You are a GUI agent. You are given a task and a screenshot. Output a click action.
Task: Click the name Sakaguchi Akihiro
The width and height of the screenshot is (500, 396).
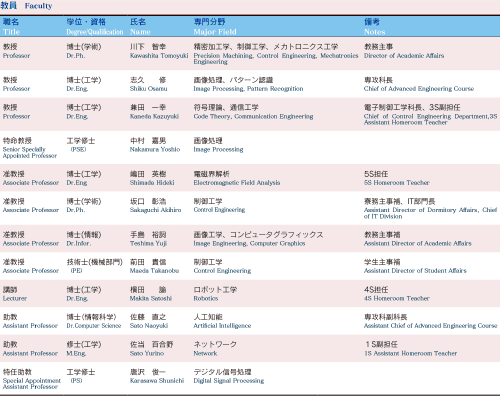tap(156, 210)
